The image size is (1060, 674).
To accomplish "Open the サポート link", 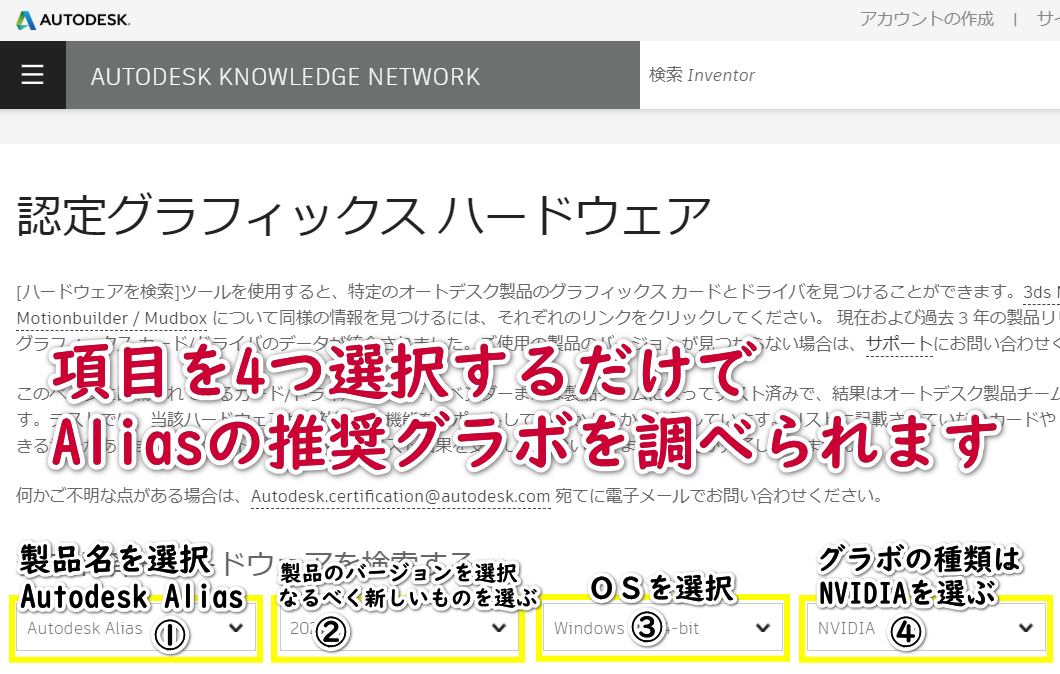I will [899, 344].
